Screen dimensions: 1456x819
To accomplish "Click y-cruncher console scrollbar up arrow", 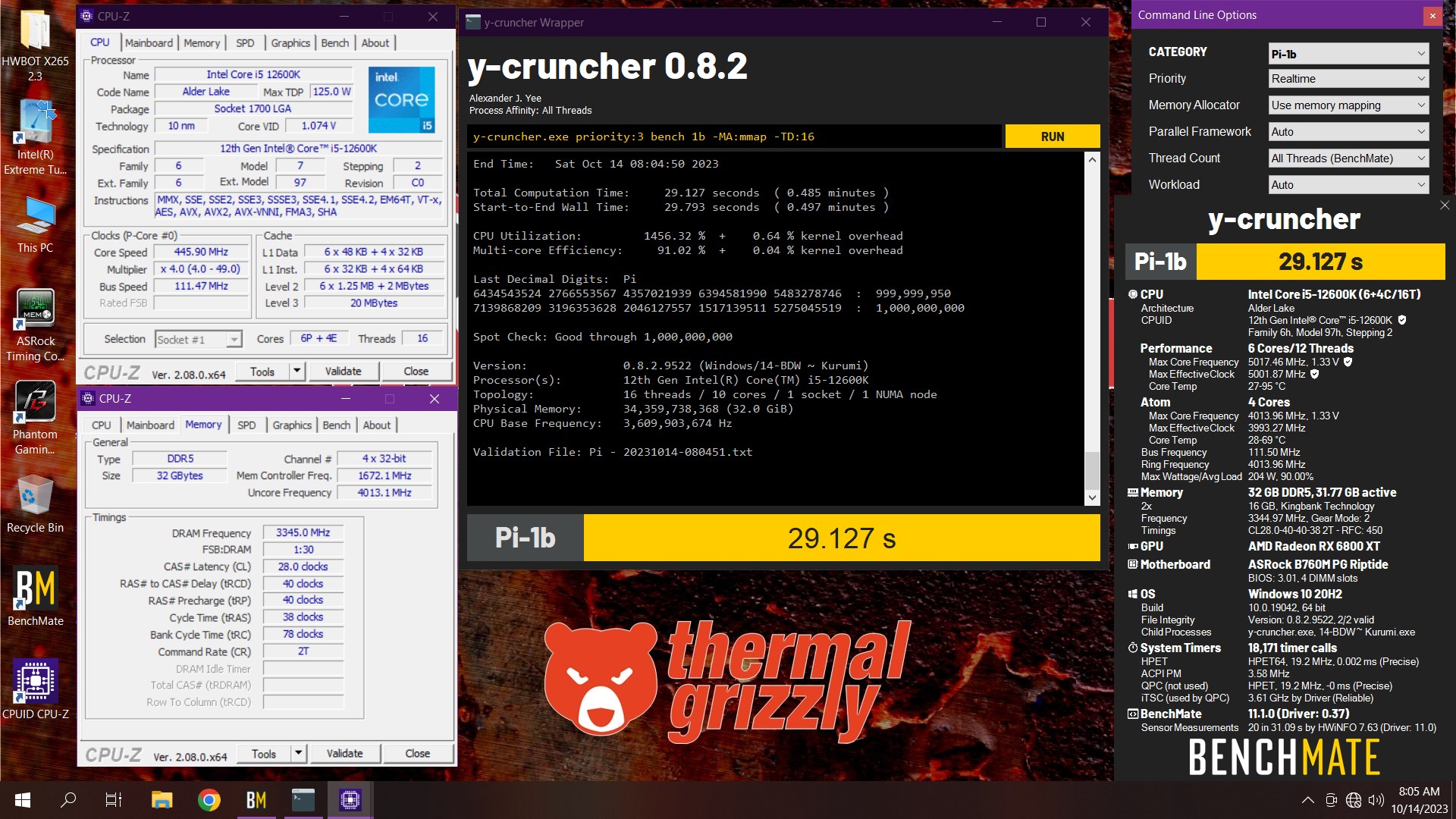I will point(1092,160).
